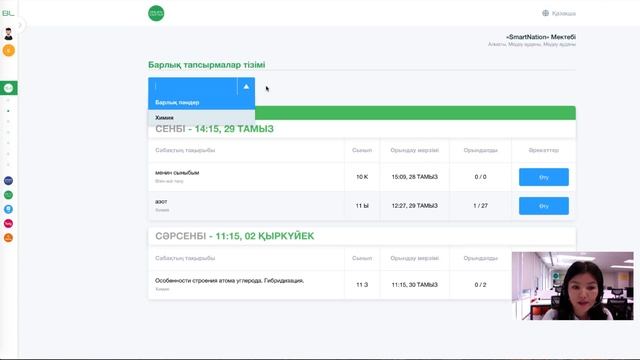Click the presenter webcam video thumbnail
Screen dimensions: 640x360
pos(573,286)
